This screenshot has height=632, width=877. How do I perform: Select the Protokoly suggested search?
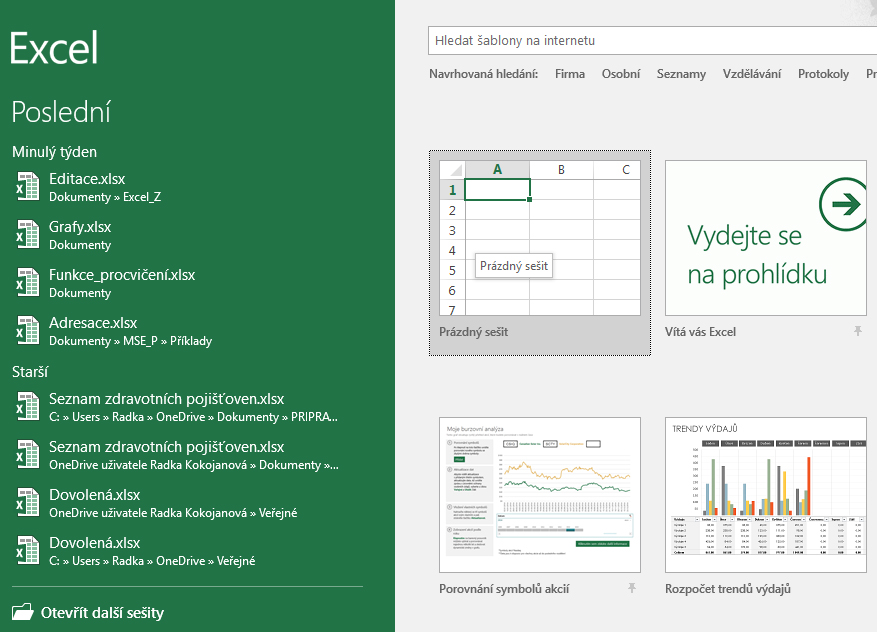[x=823, y=74]
